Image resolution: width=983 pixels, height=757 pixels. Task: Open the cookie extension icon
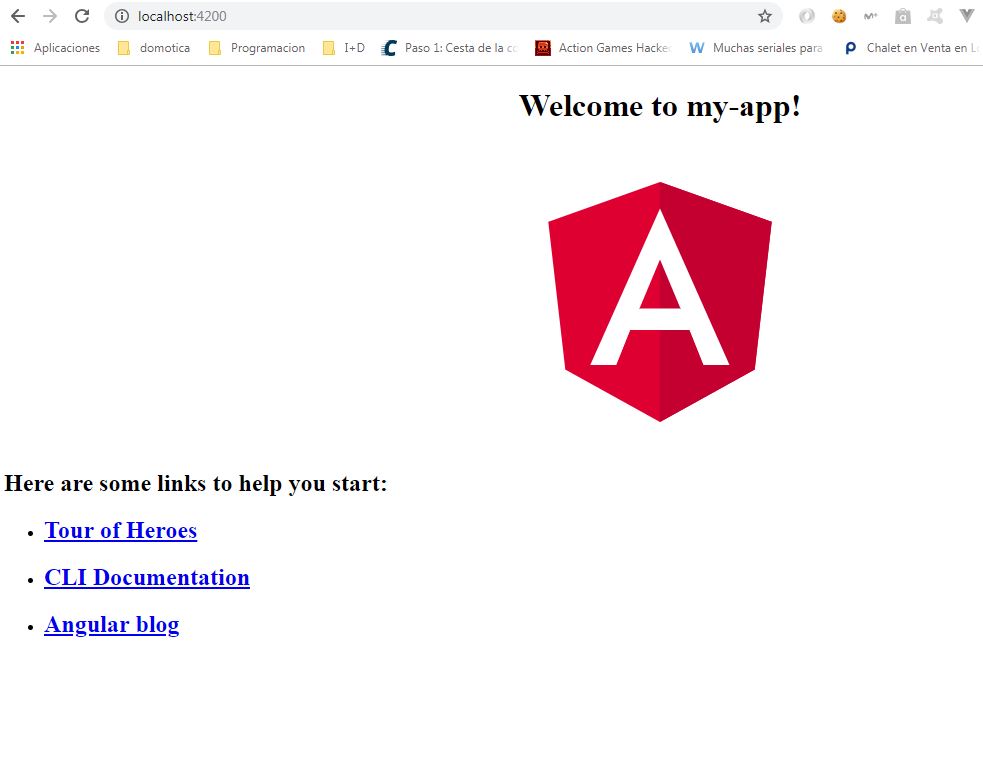coord(839,16)
